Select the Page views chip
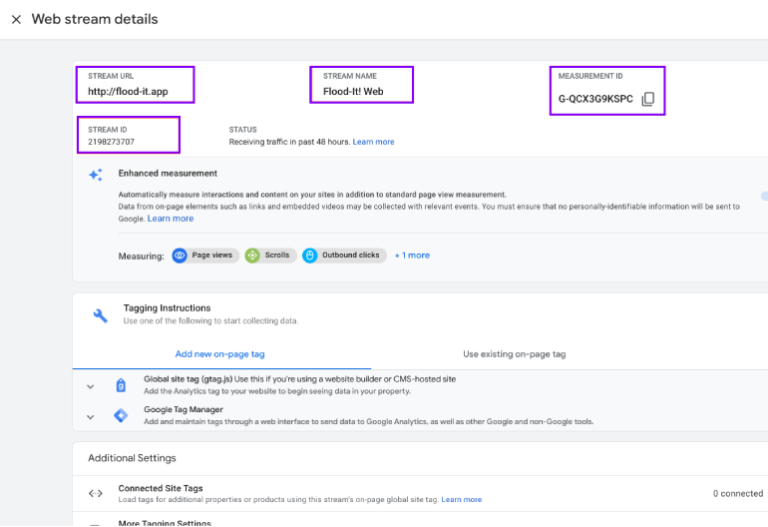This screenshot has width=768, height=527. point(205,255)
